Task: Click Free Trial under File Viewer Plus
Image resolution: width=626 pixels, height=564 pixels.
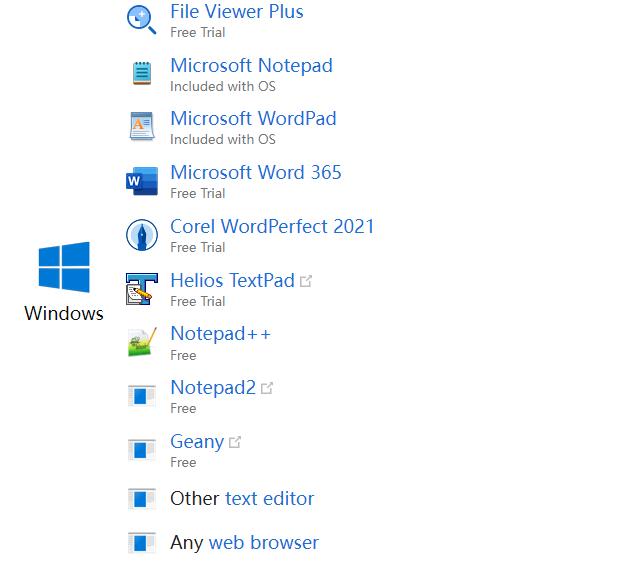Action: click(198, 32)
